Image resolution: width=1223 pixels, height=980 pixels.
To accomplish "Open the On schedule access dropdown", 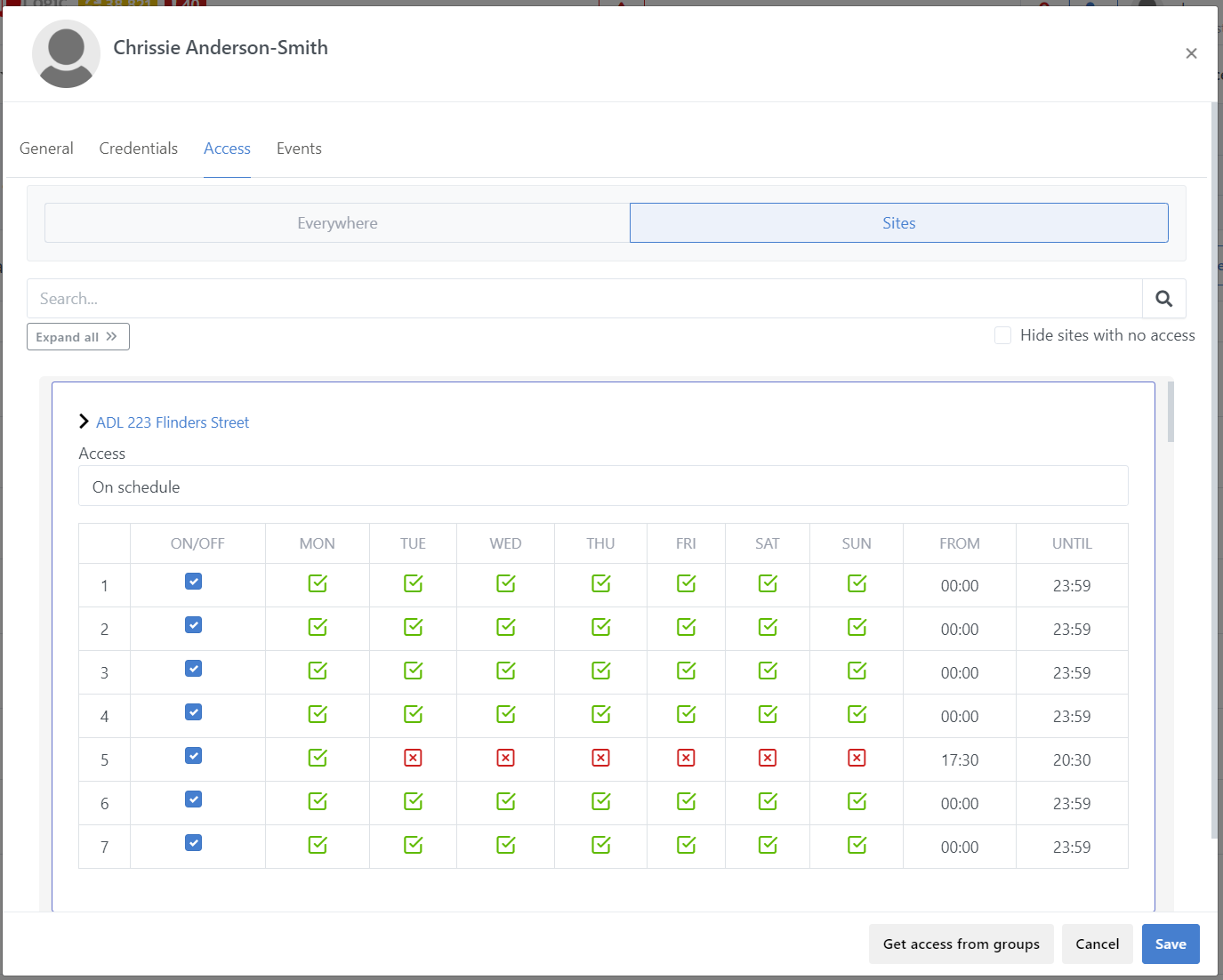I will tap(602, 486).
